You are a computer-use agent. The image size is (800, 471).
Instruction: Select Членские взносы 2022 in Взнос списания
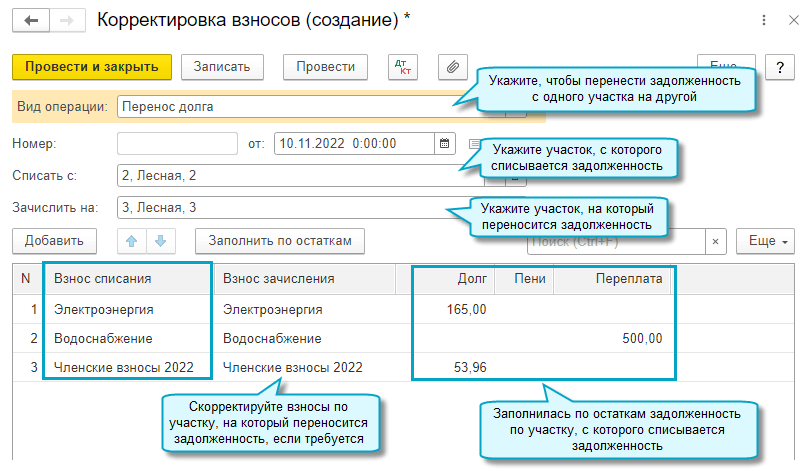click(x=124, y=367)
